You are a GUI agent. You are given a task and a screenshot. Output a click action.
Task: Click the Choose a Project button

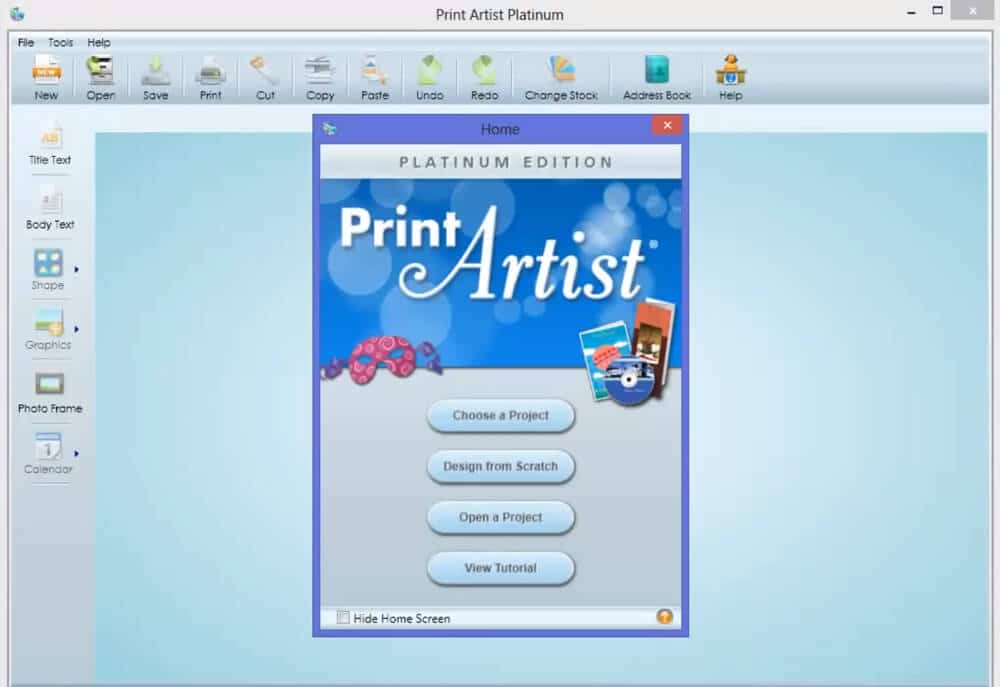501,415
